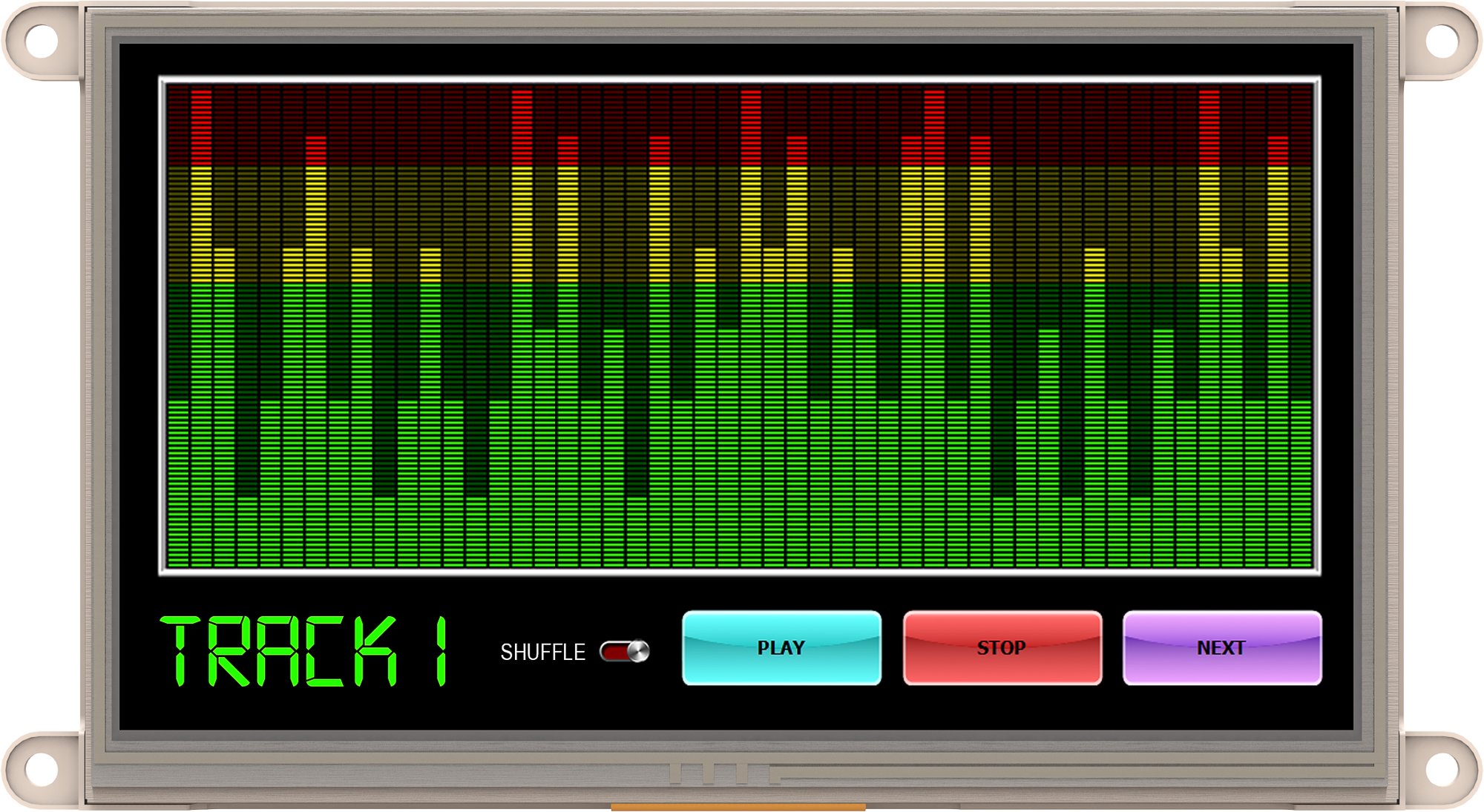The image size is (1484, 812).
Task: Click the leftmost bar of the spectrum analyzer
Action: click(x=178, y=482)
